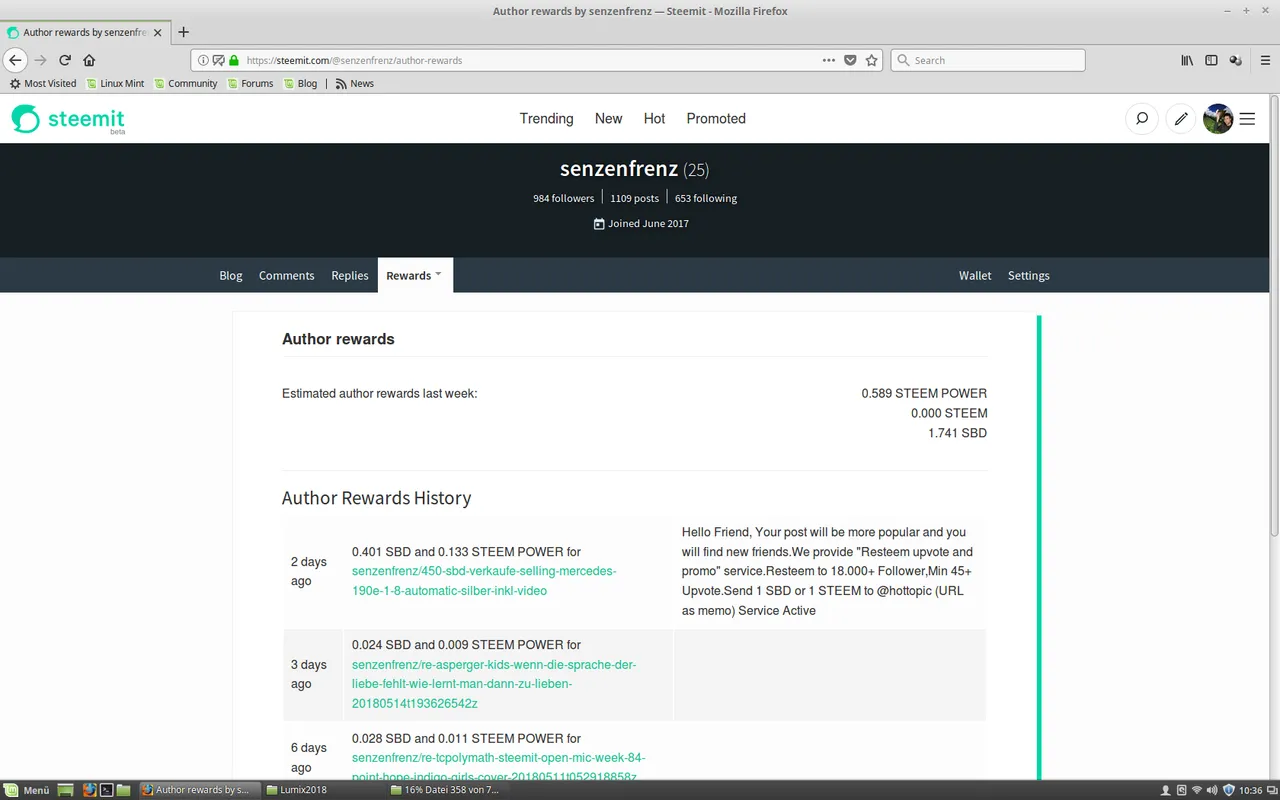Bookmark this page with star icon
Viewport: 1280px width, 800px height.
pos(872,60)
